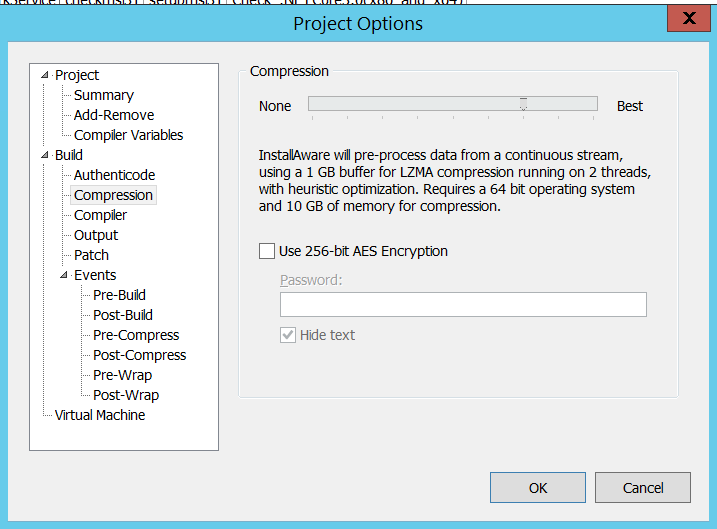Image resolution: width=717 pixels, height=529 pixels.
Task: Select the Compression tree item
Action: coord(113,195)
